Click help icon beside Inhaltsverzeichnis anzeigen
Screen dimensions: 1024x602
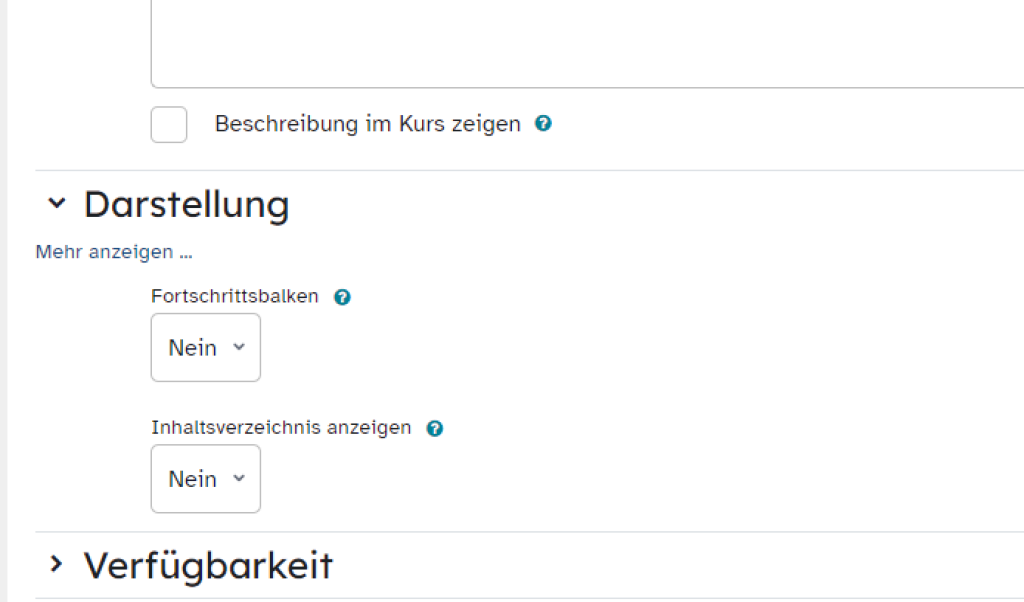[x=434, y=428]
